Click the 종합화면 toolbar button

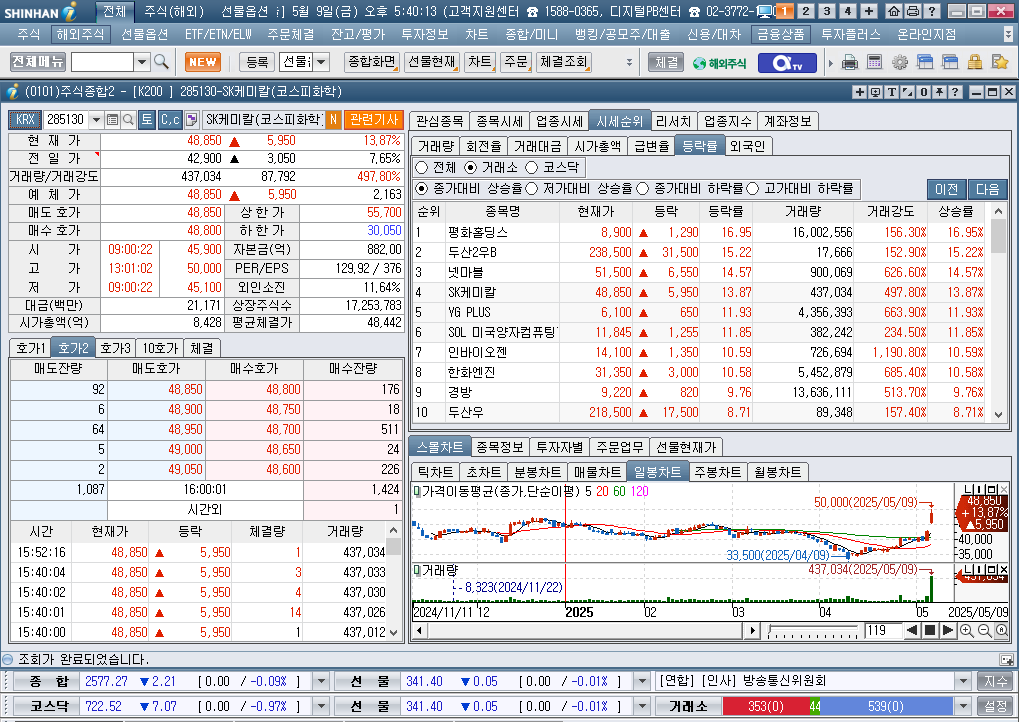(x=372, y=62)
